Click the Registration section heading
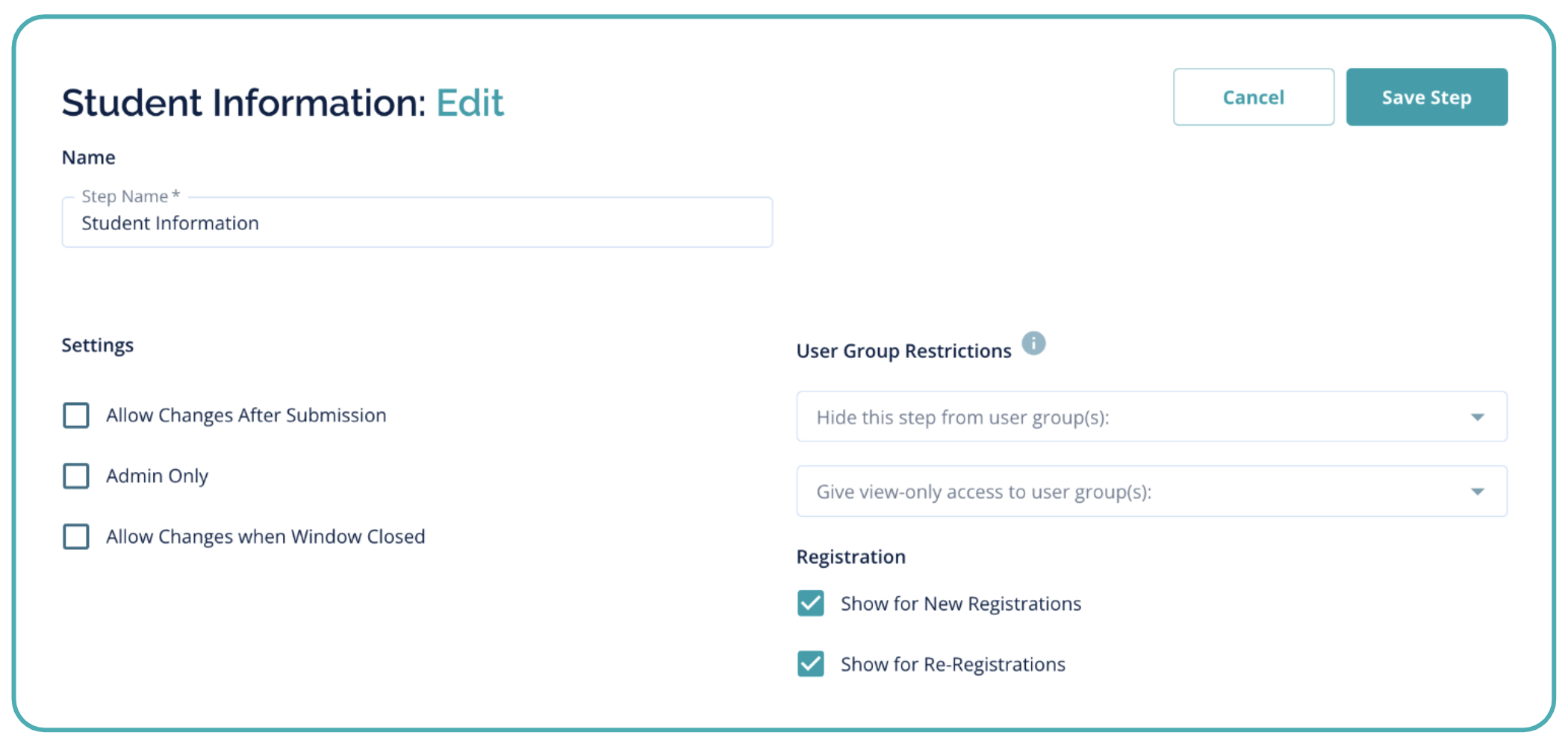1568x747 pixels. tap(850, 557)
